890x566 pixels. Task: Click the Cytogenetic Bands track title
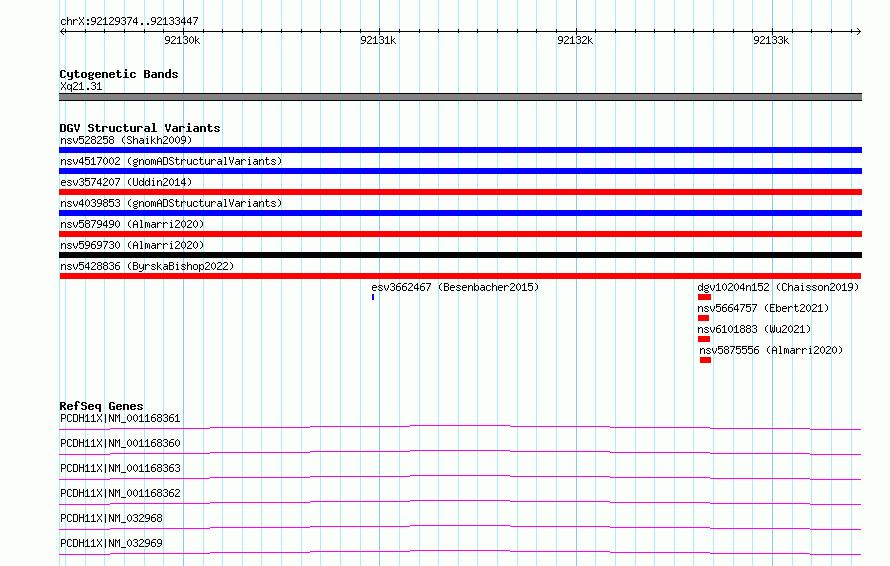(x=119, y=74)
